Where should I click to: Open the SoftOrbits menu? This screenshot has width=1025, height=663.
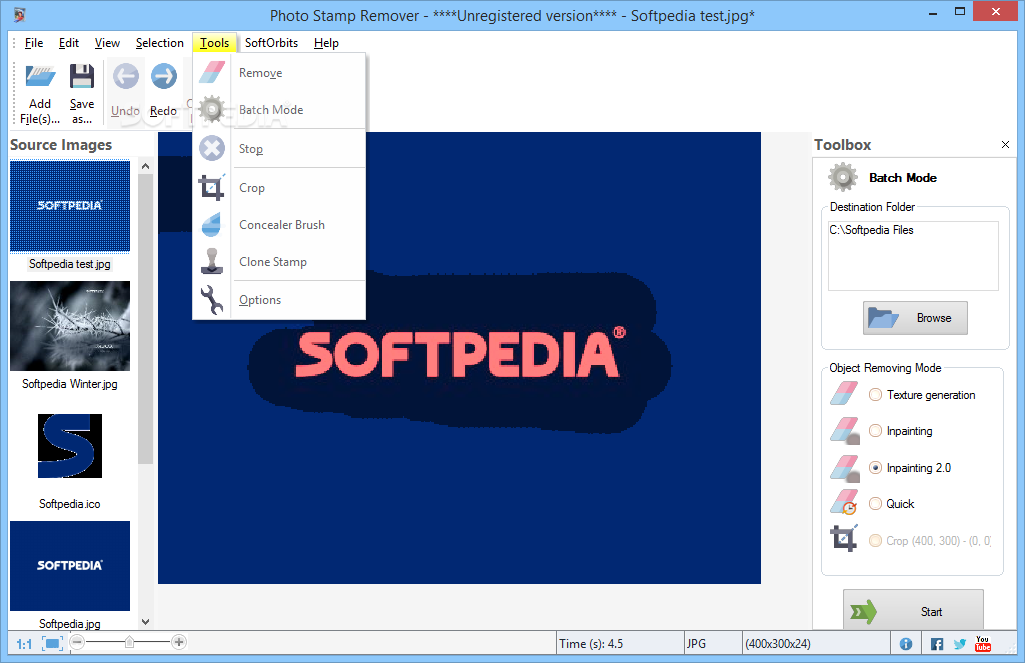pyautogui.click(x=271, y=43)
